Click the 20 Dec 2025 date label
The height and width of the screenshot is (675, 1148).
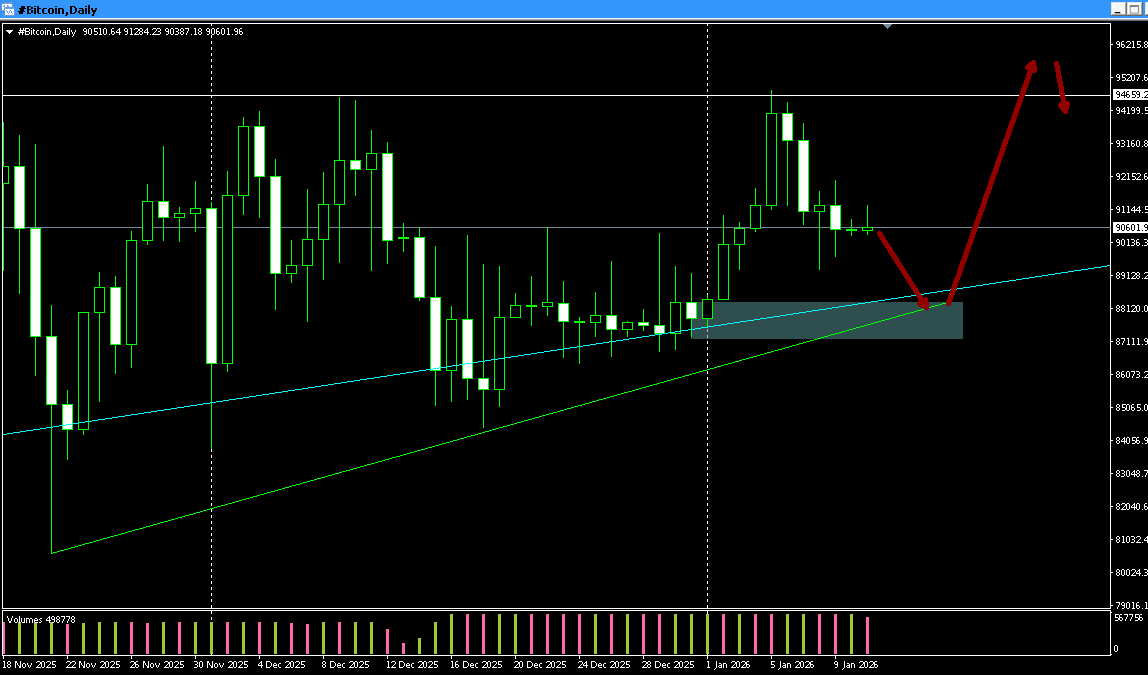(540, 665)
